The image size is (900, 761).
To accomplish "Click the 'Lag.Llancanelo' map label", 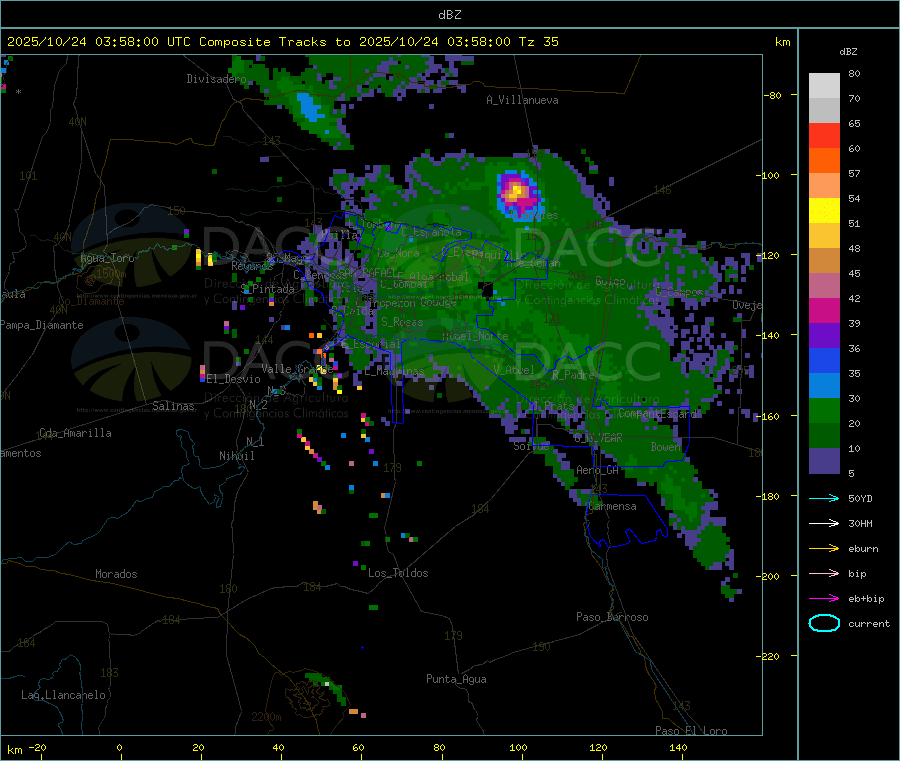I will 64,695.
